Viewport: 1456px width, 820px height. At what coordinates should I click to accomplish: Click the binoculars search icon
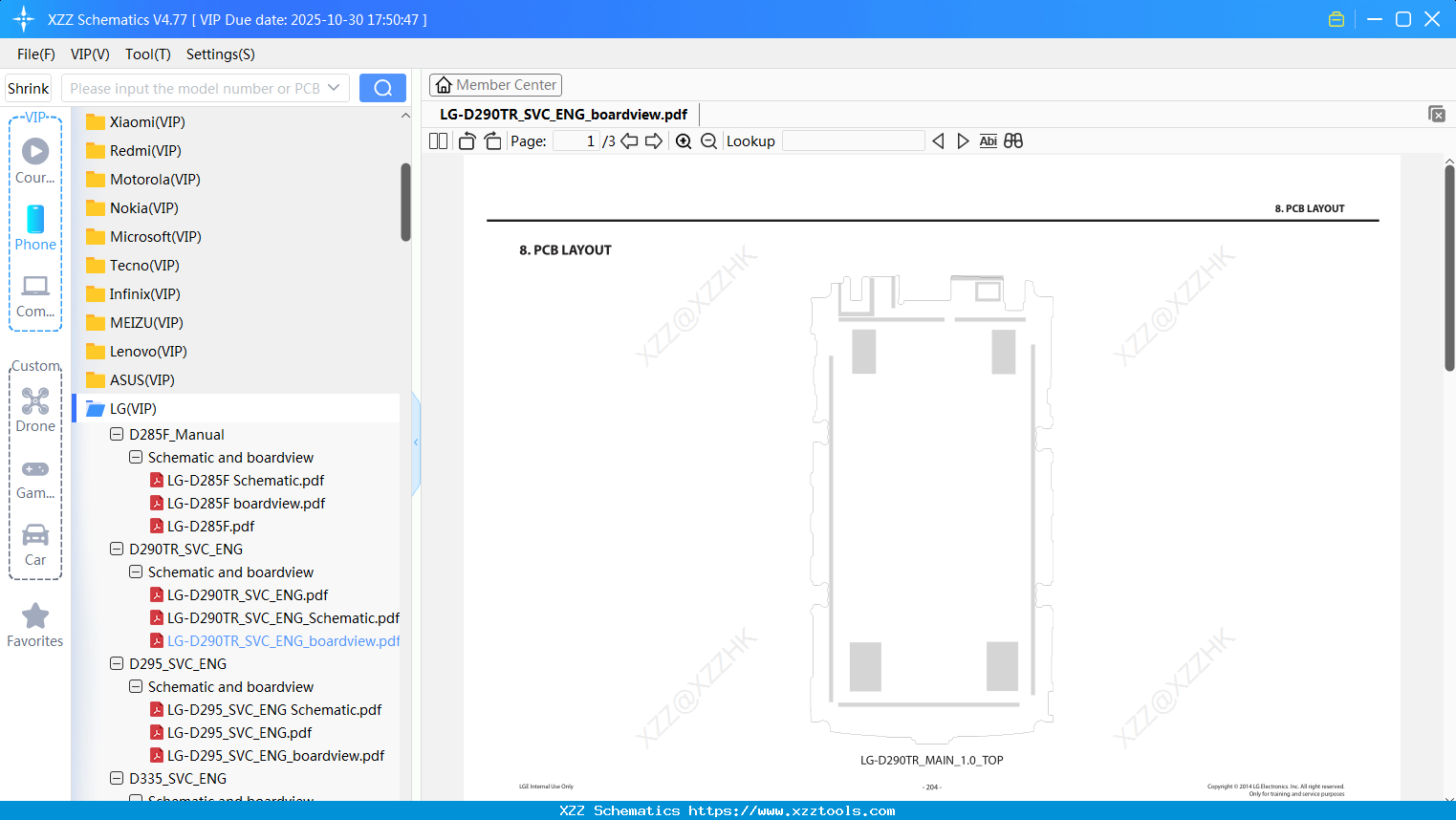(1013, 140)
